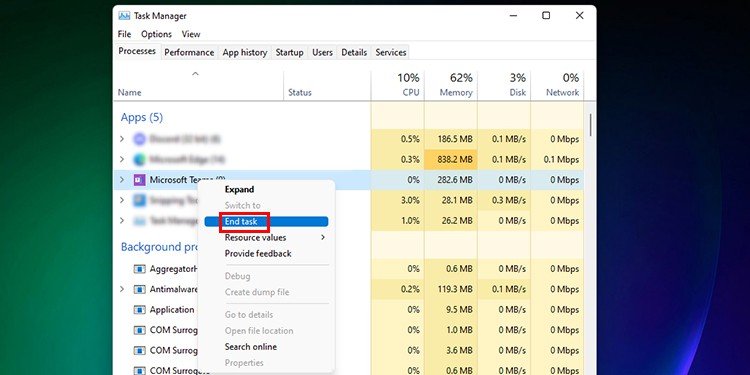
Task: Click the 9.5 MB memory cell
Action: pyautogui.click(x=451, y=310)
